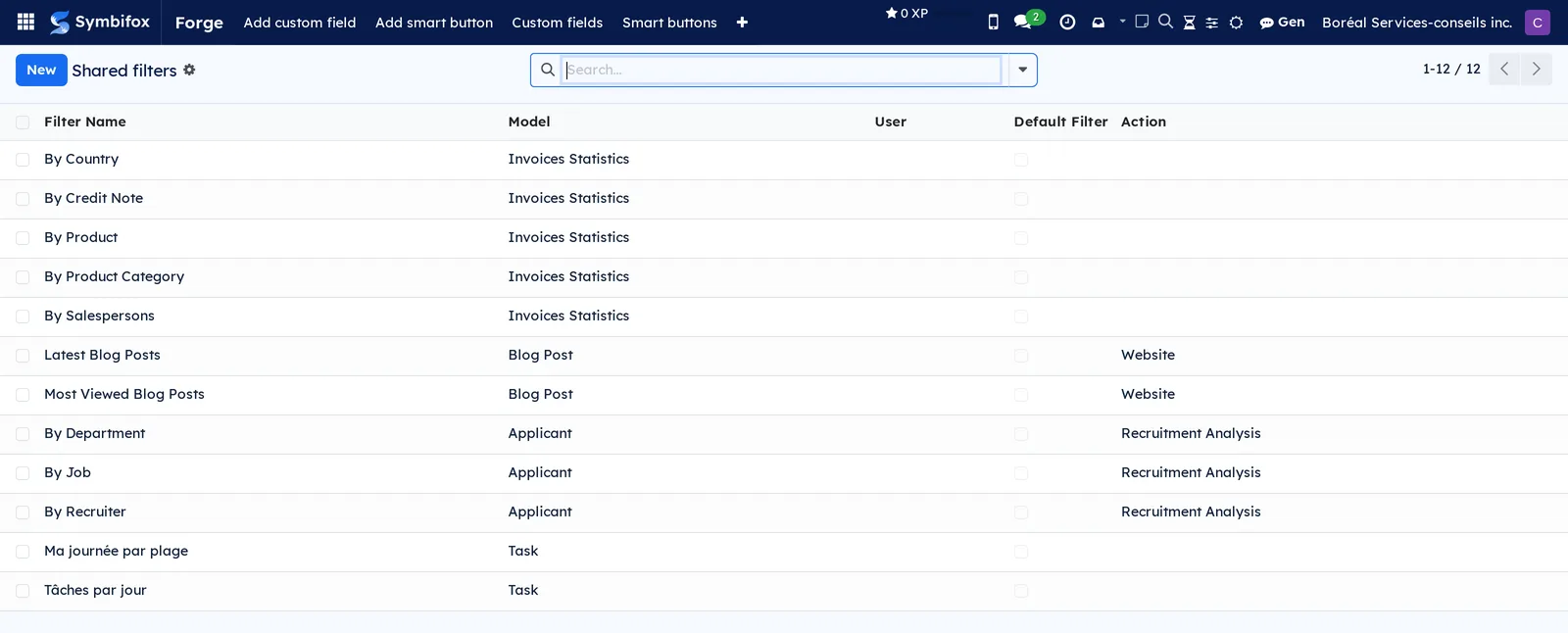Select the Most Viewed Blog Posts row checkbox

(x=23, y=395)
